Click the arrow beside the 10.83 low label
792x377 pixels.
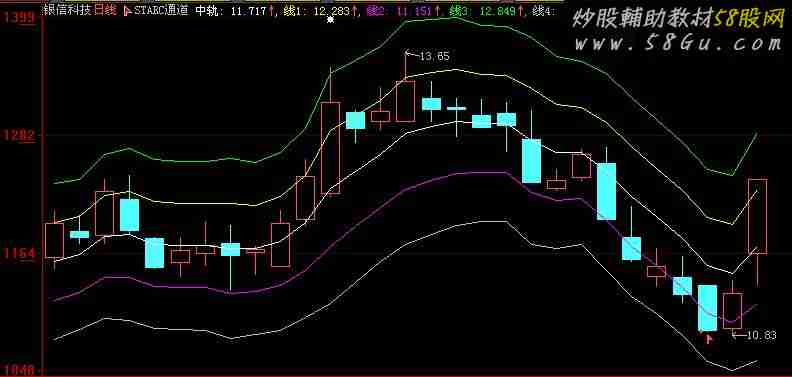738,335
